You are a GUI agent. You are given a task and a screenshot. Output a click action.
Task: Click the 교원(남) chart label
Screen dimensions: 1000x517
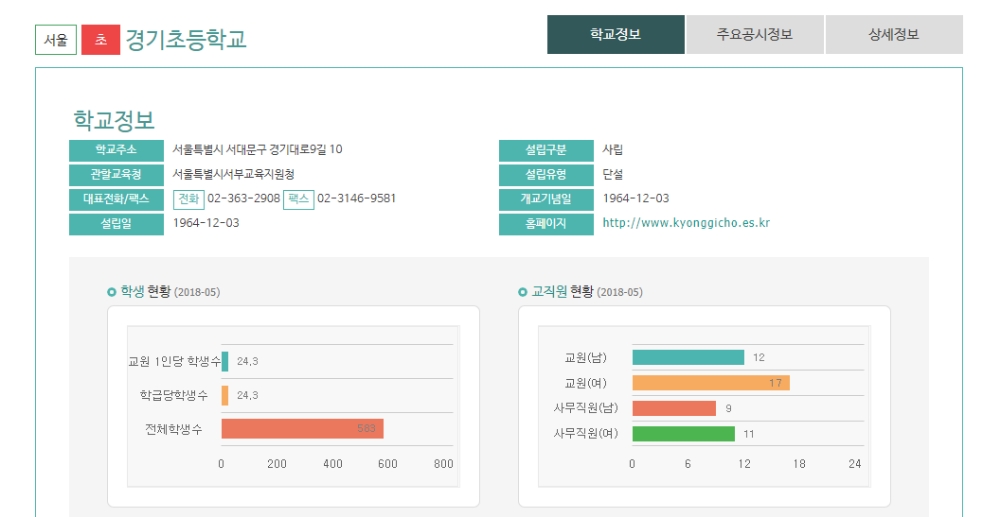pyautogui.click(x=585, y=358)
